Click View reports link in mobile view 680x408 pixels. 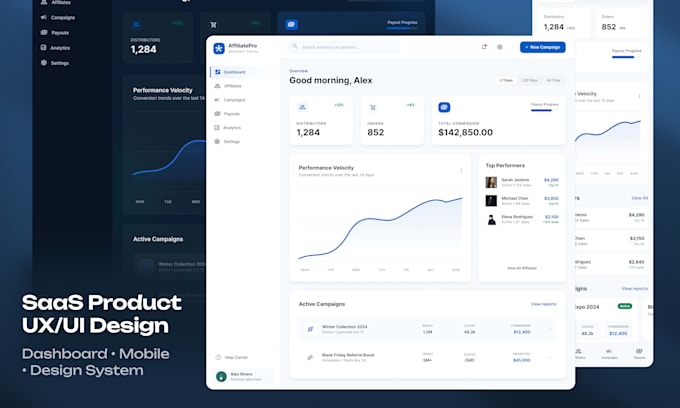tap(634, 288)
